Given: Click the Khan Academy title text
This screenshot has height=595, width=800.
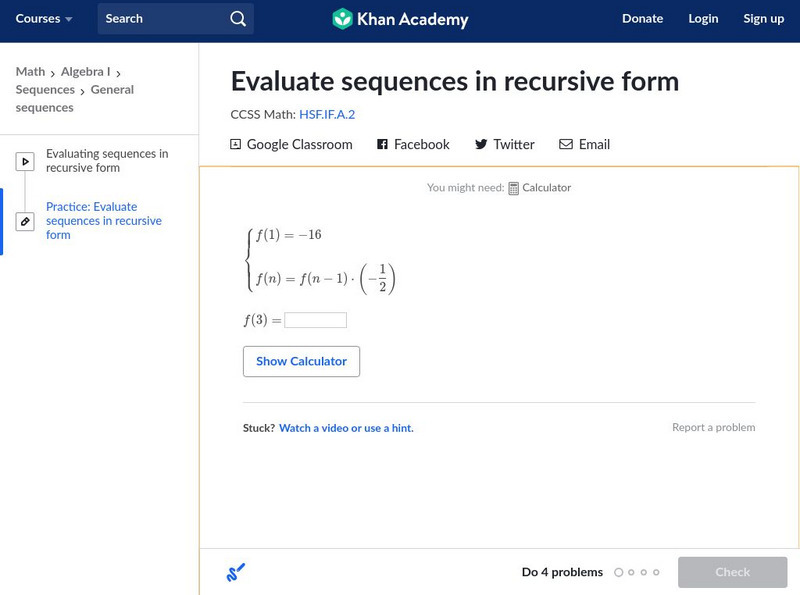Looking at the screenshot, I should (413, 19).
